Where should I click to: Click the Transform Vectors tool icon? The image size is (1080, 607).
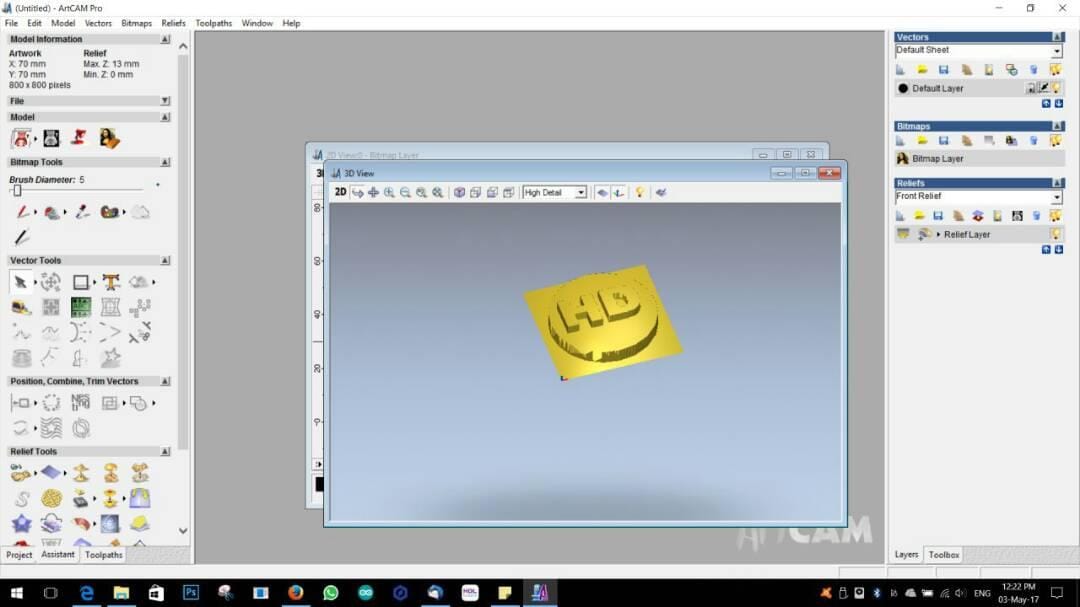[51, 282]
